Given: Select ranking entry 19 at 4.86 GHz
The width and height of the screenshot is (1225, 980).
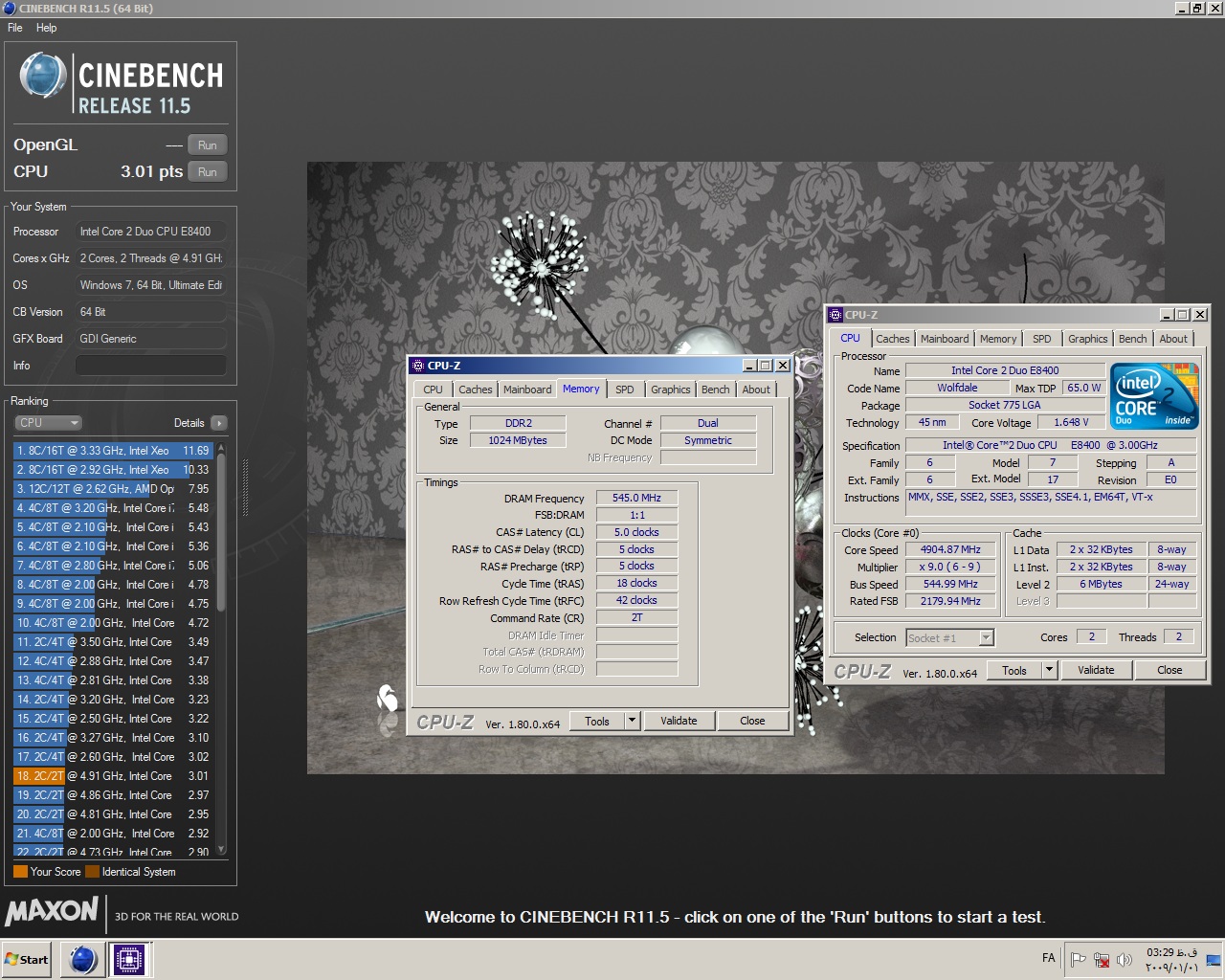Looking at the screenshot, I should (114, 794).
